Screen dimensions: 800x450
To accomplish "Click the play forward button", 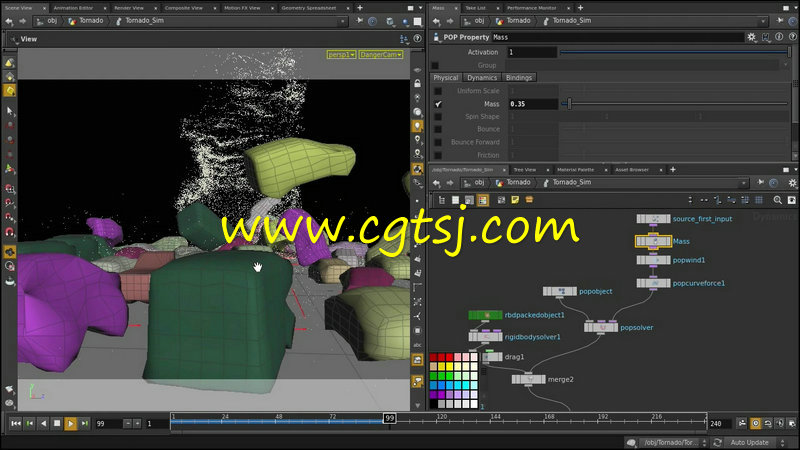I will coord(70,423).
